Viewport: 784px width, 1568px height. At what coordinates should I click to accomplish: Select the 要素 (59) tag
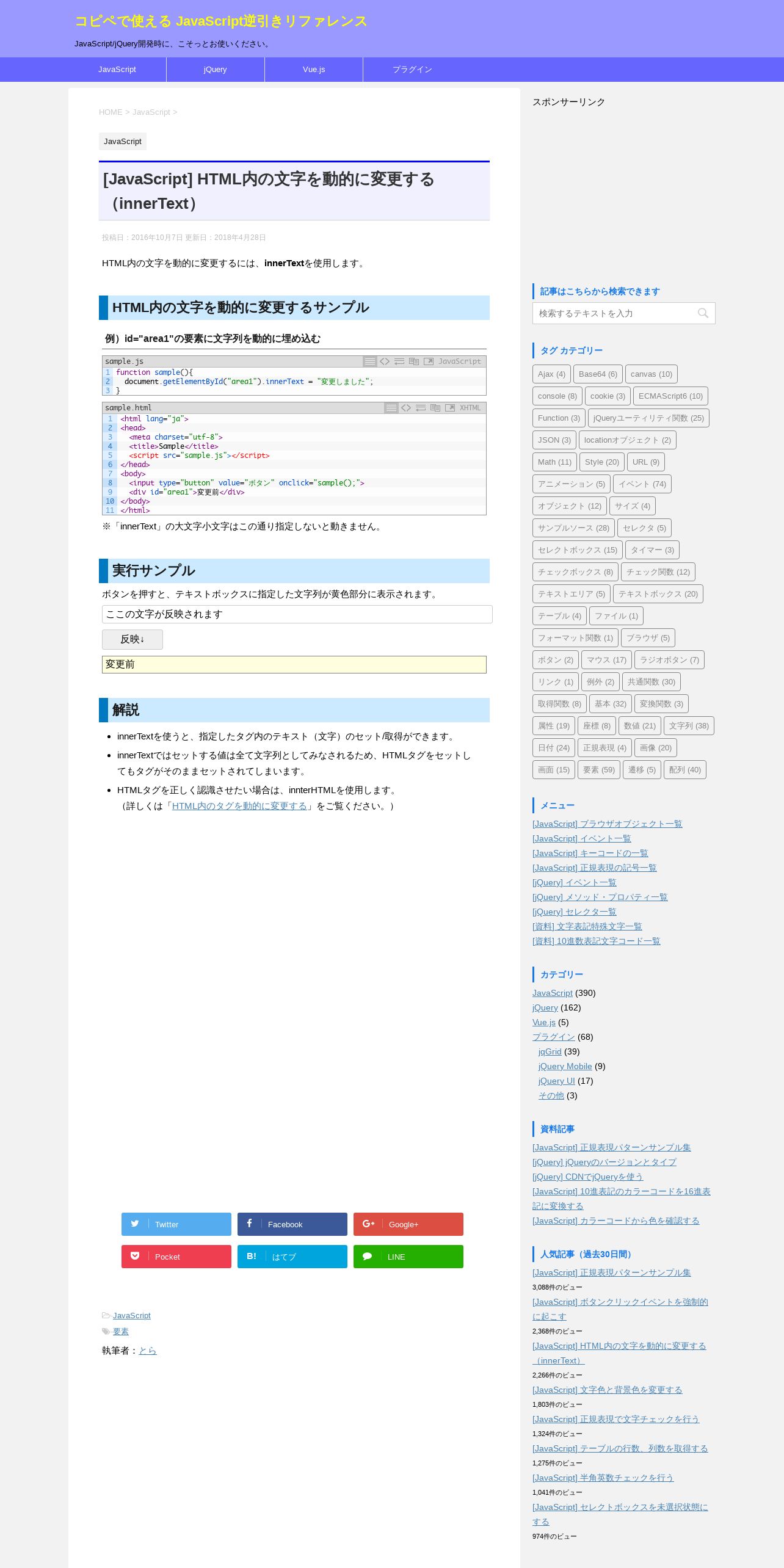coord(599,770)
